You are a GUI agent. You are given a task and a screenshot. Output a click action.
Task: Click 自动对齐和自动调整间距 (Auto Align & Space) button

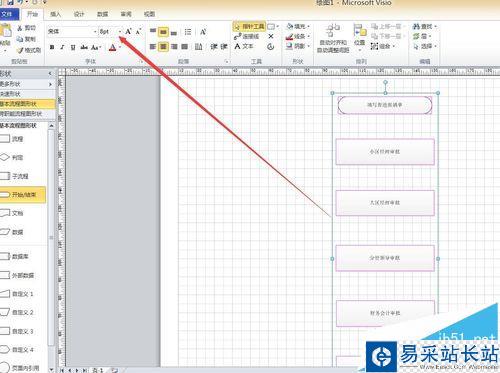333,39
